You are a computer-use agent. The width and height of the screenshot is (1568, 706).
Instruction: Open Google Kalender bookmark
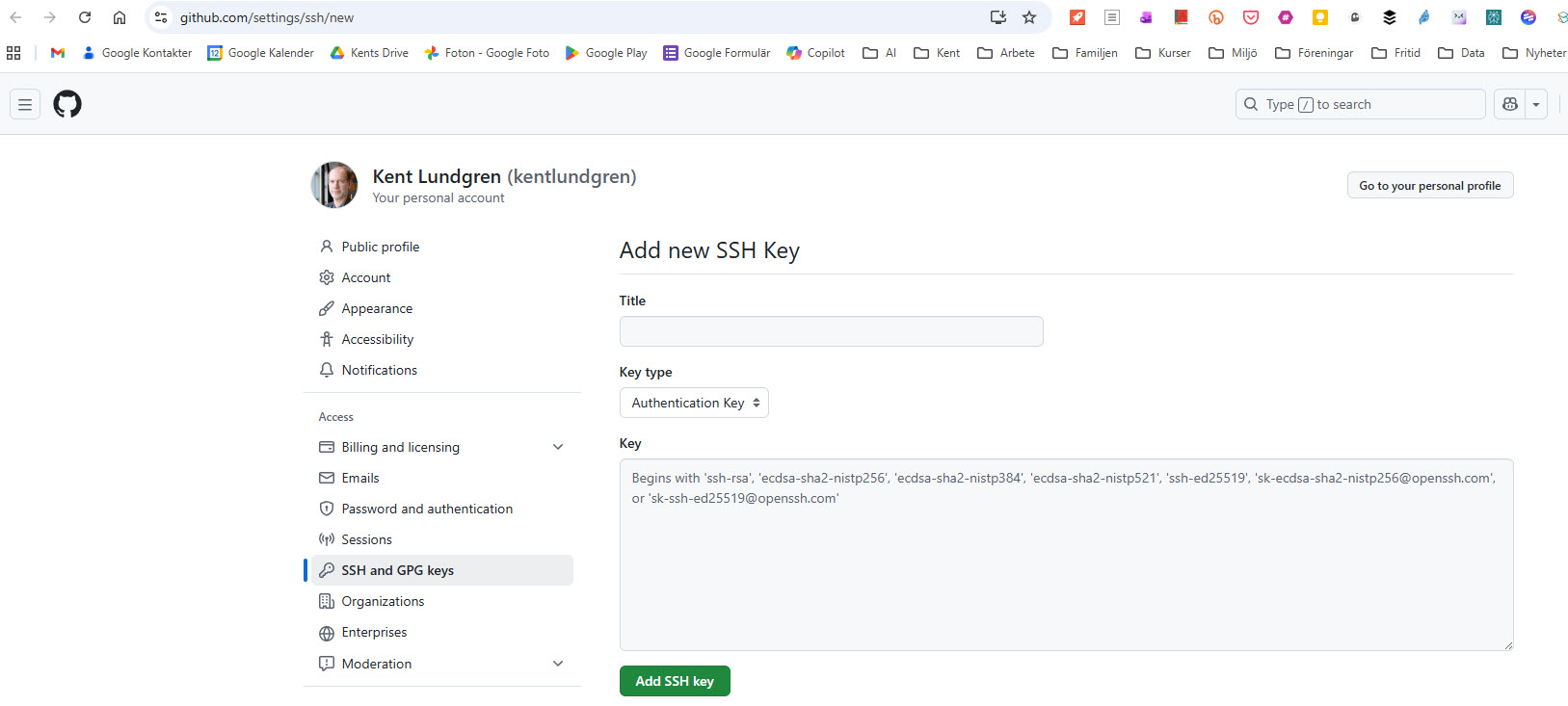[261, 53]
